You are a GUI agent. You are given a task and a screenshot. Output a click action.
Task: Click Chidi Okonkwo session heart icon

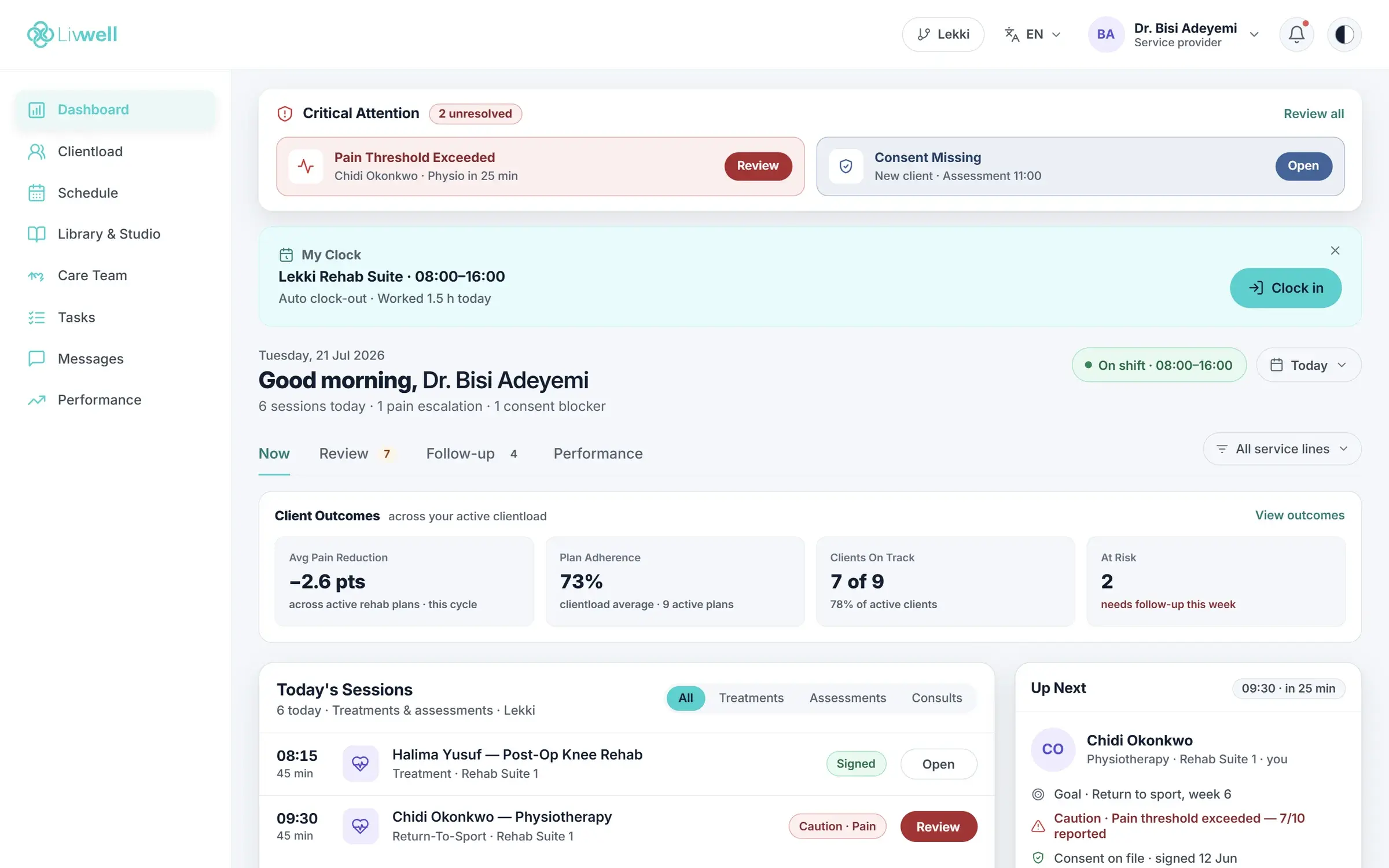coord(361,826)
